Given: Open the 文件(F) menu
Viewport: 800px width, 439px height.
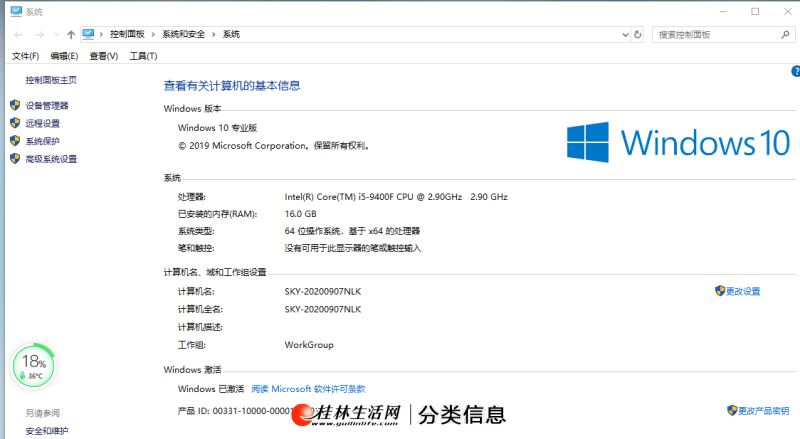Looking at the screenshot, I should coord(25,56).
